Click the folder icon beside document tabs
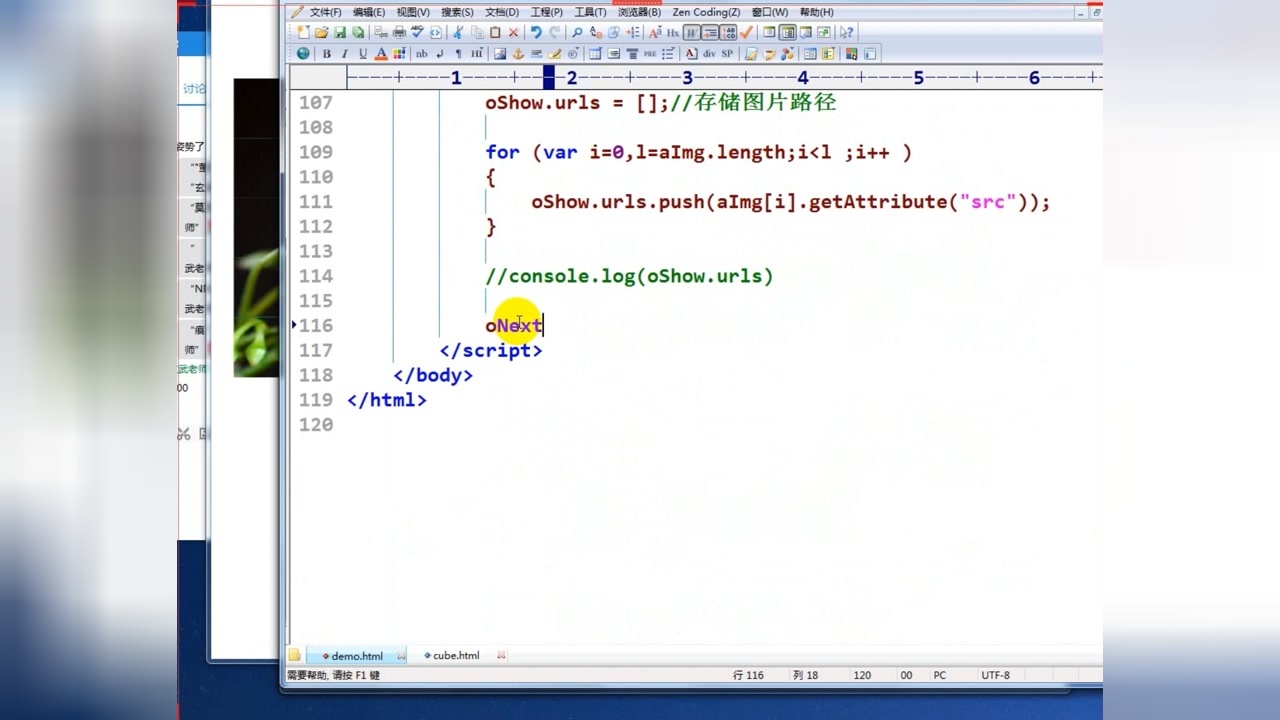 294,656
